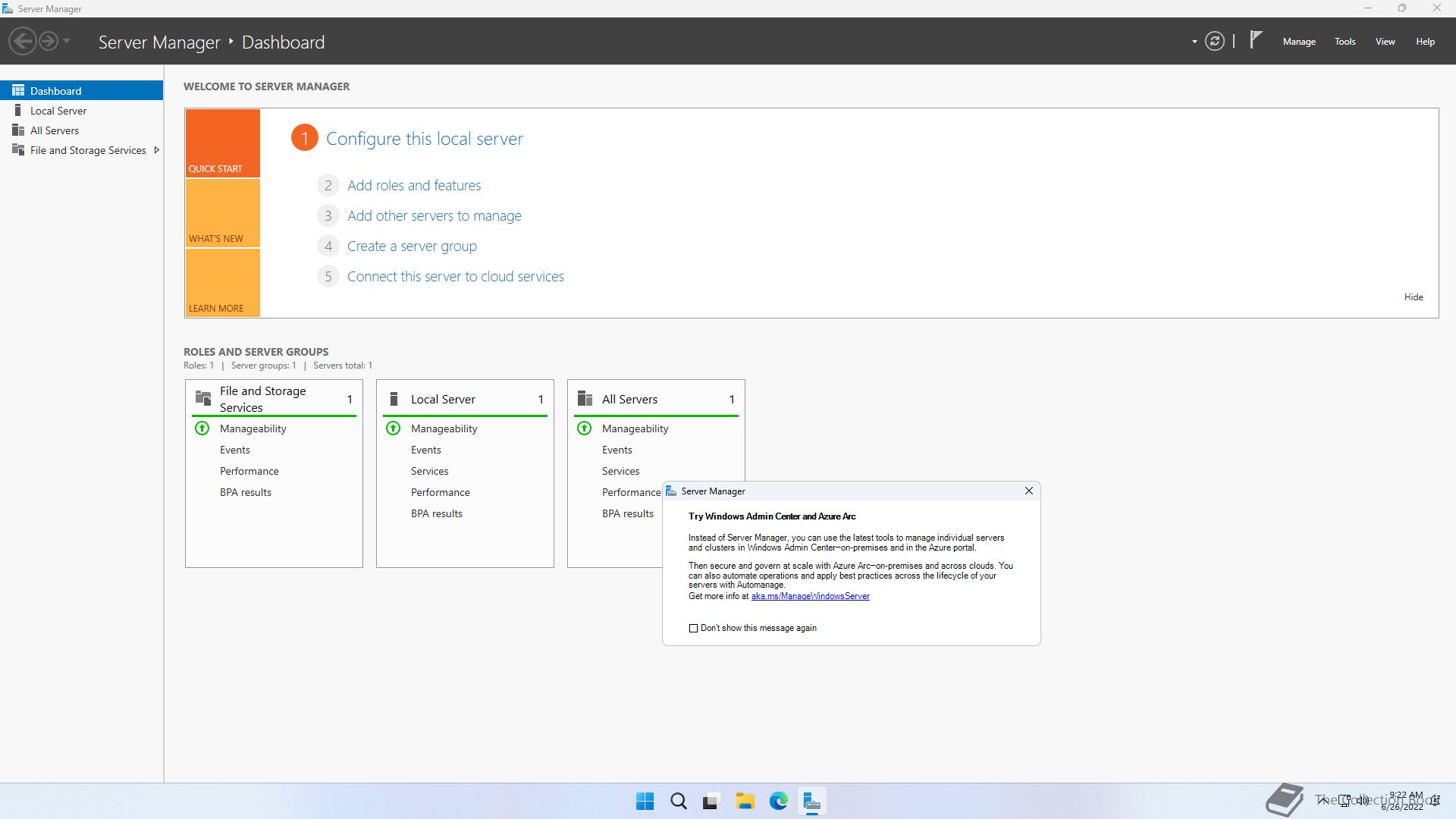Open the Windows Start menu
Viewport: 1456px width, 819px height.
pyautogui.click(x=645, y=801)
